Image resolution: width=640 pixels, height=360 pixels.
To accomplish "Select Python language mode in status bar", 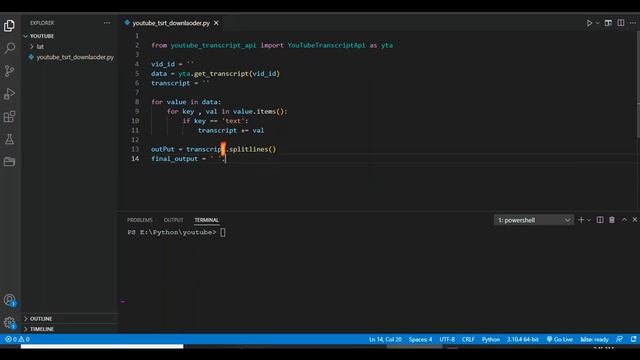I will pyautogui.click(x=491, y=339).
